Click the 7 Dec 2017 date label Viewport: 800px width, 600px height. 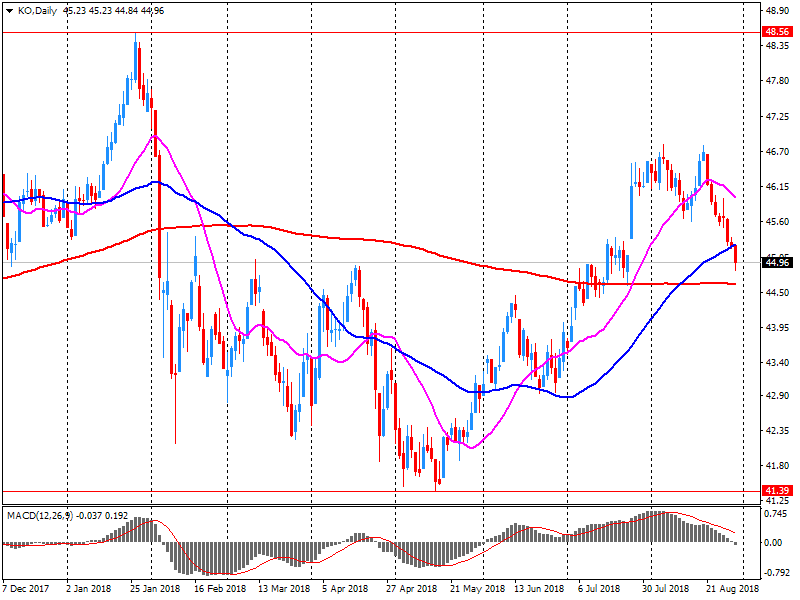26,589
